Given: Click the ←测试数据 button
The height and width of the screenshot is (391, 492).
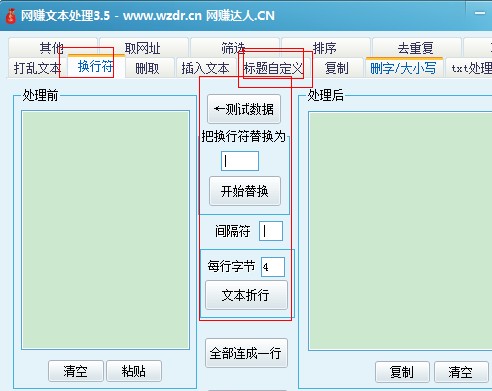Looking at the screenshot, I should (244, 109).
